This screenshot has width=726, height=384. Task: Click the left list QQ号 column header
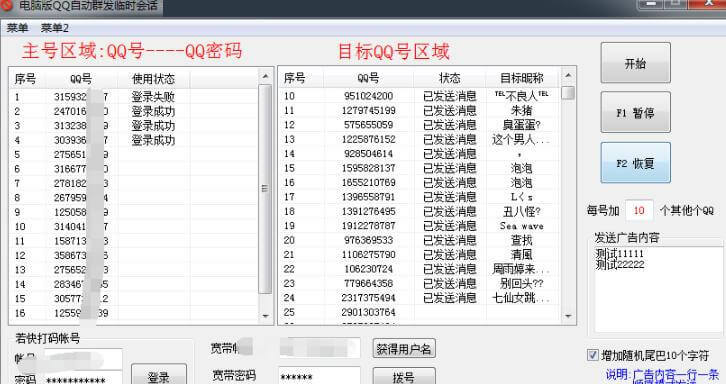click(x=81, y=79)
